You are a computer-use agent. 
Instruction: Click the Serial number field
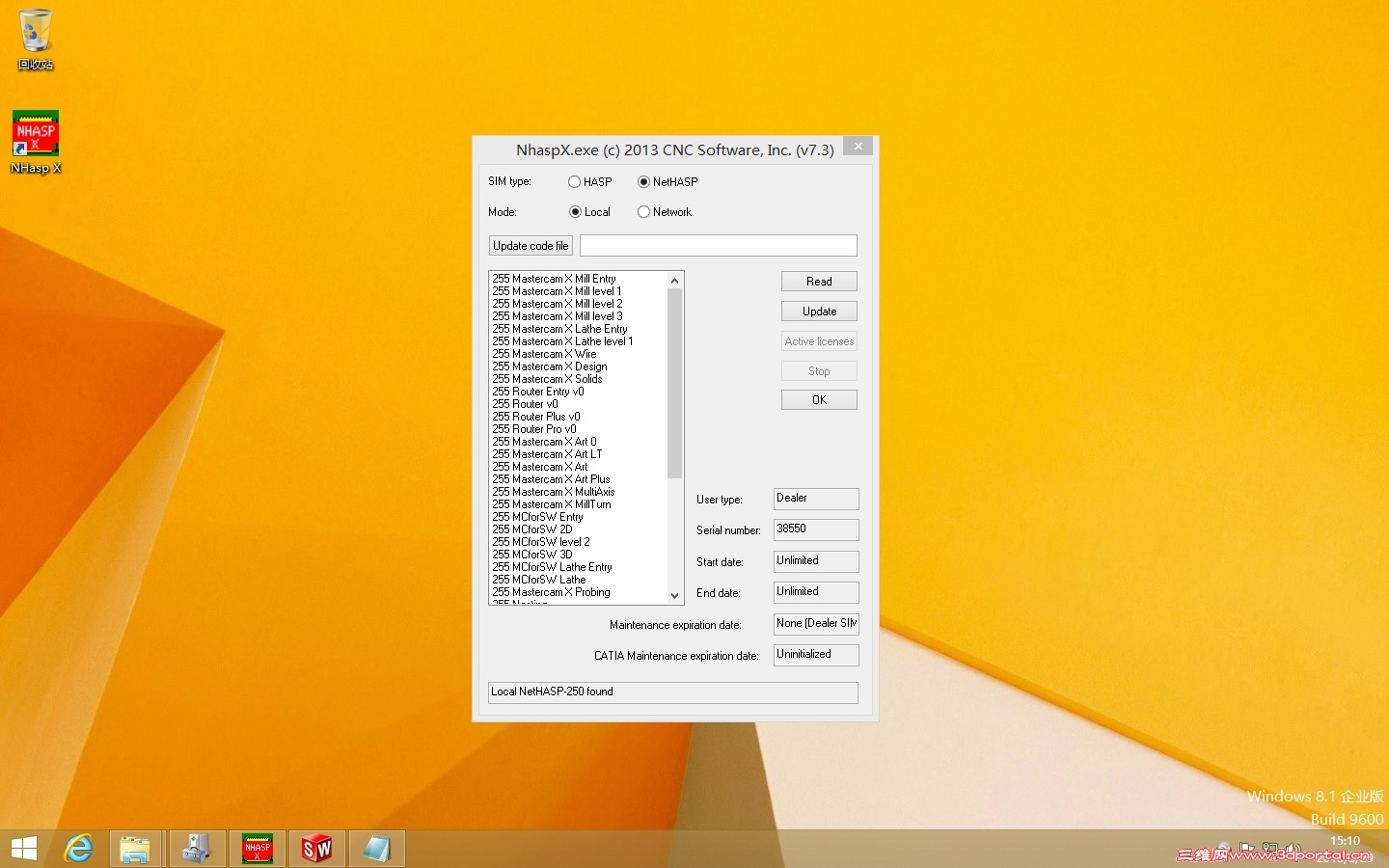[x=816, y=529]
